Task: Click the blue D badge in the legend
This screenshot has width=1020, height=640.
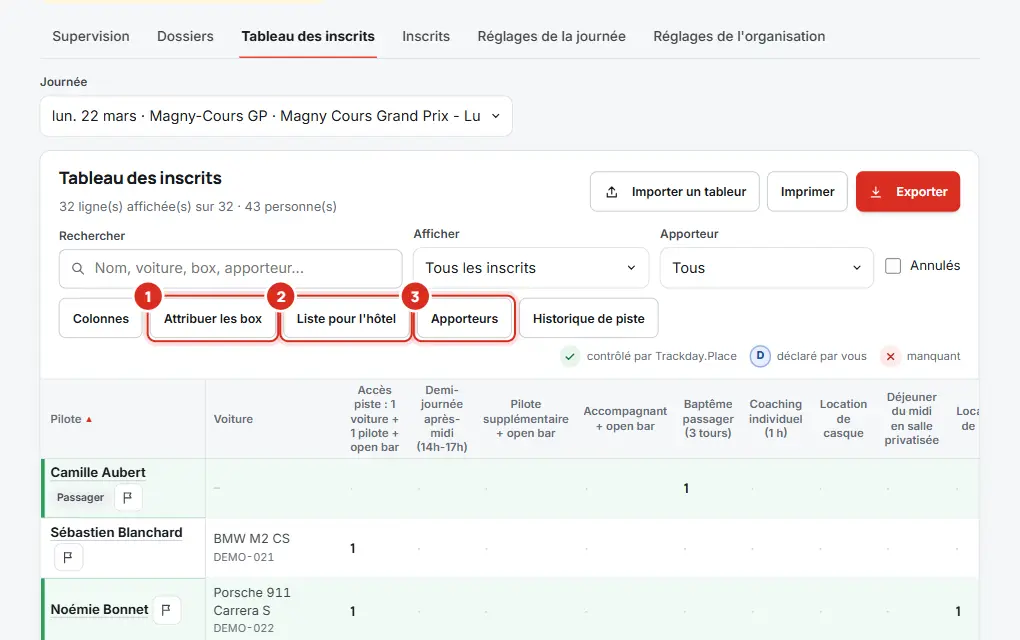Action: 760,356
